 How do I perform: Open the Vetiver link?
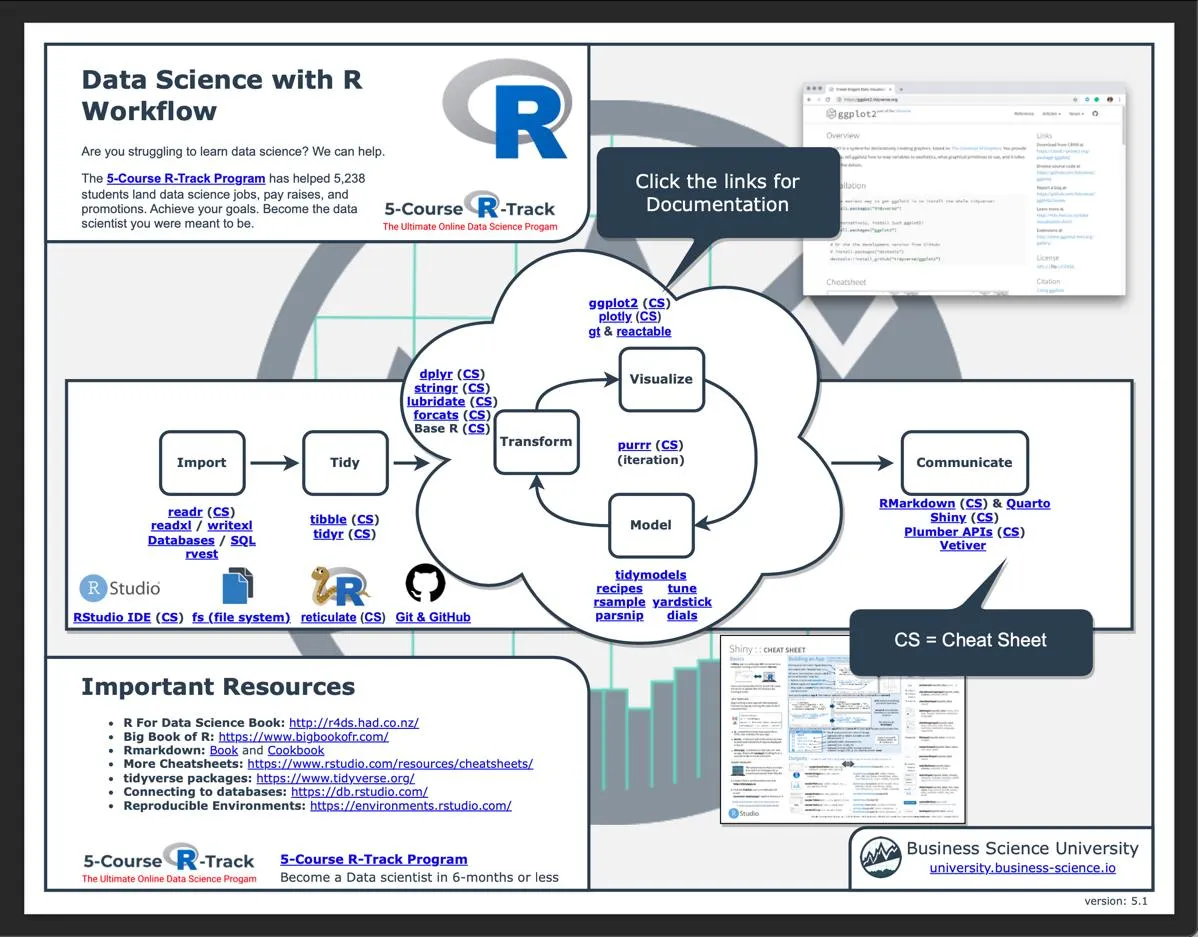963,546
